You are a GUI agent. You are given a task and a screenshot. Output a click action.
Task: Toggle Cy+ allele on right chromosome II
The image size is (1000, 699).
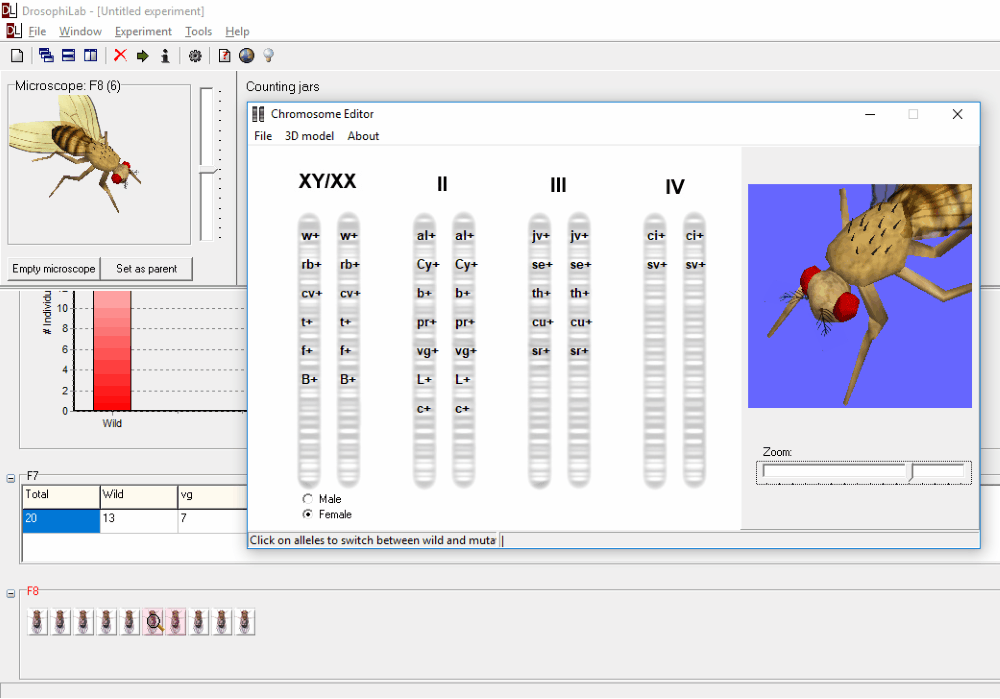466,265
